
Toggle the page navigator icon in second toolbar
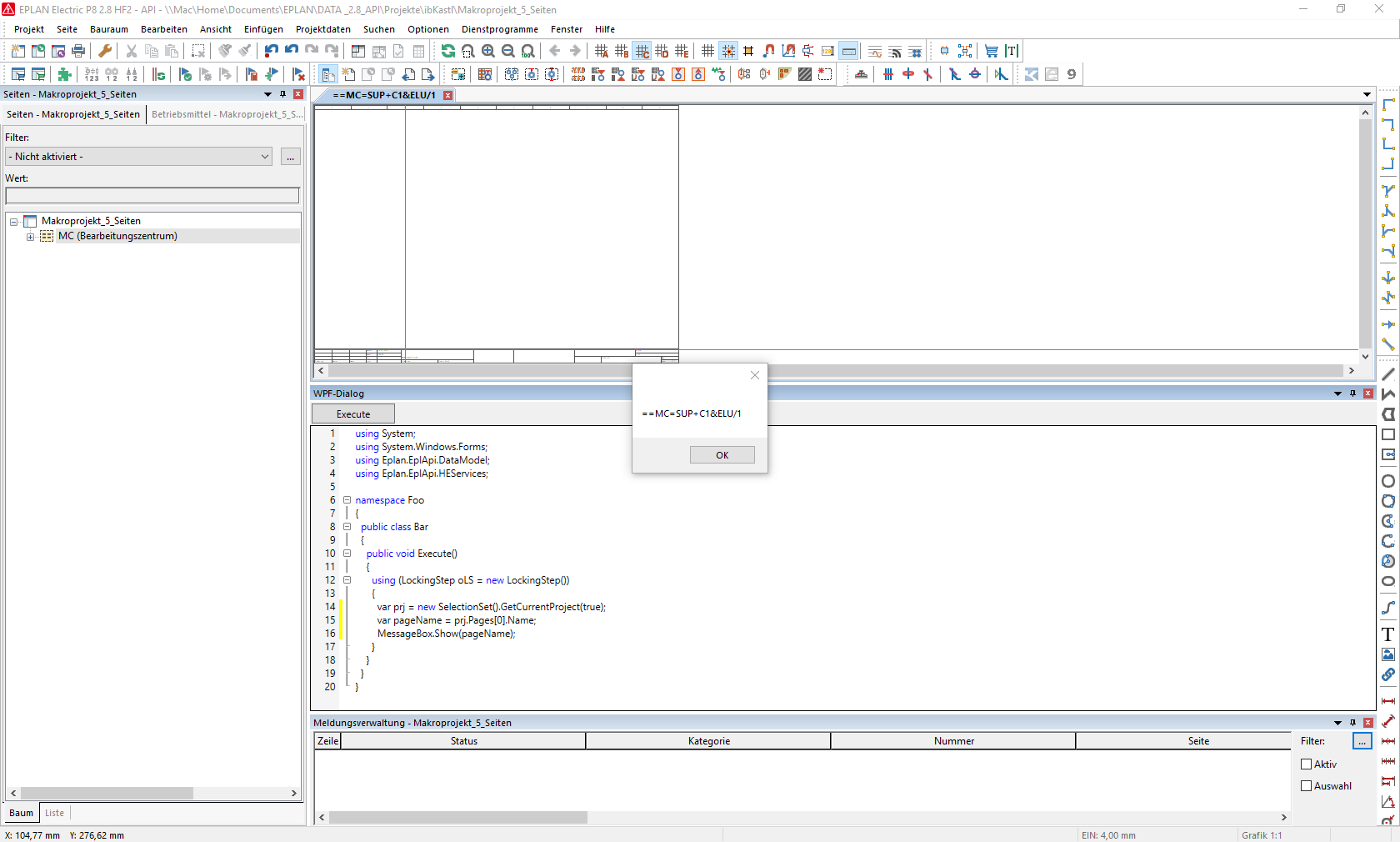(x=328, y=74)
